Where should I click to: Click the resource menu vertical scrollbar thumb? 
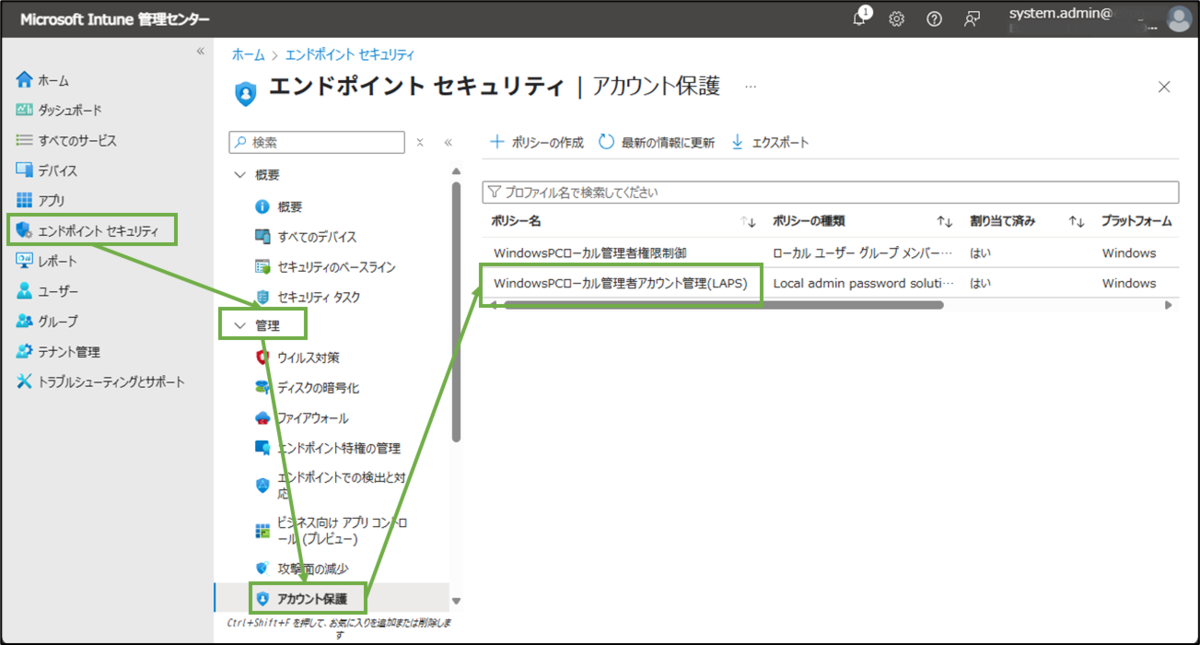(456, 312)
